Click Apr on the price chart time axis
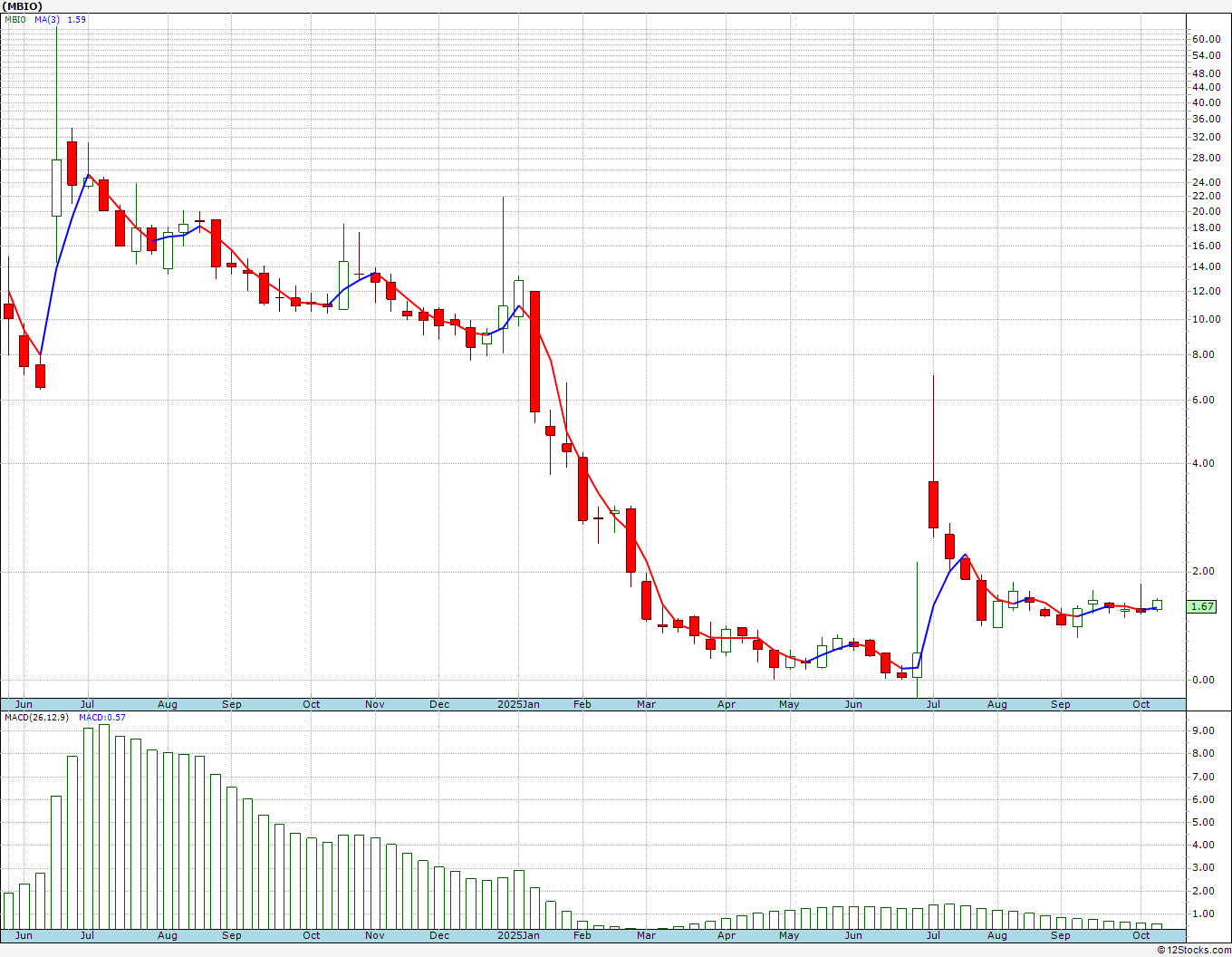Image resolution: width=1232 pixels, height=957 pixels. 726,704
